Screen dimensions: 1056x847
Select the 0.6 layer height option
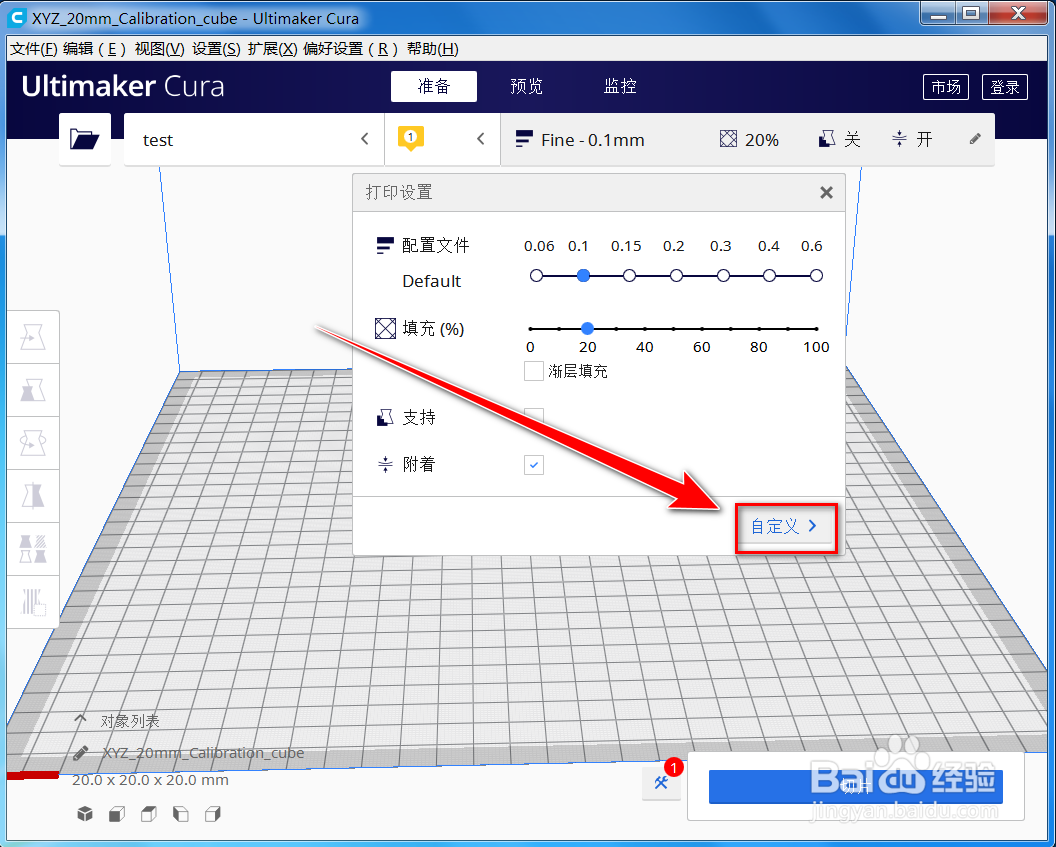click(816, 275)
